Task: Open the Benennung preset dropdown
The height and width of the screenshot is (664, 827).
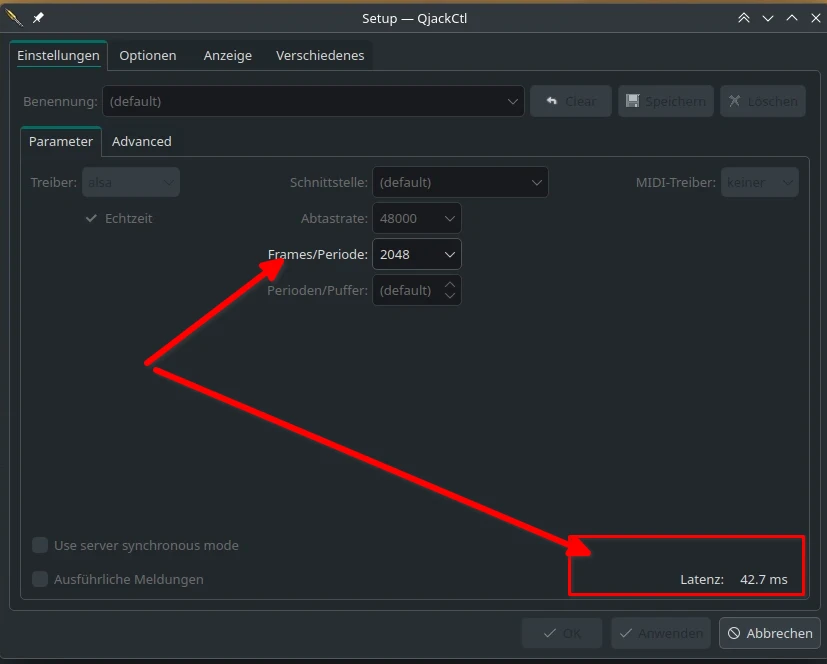Action: pyautogui.click(x=313, y=101)
